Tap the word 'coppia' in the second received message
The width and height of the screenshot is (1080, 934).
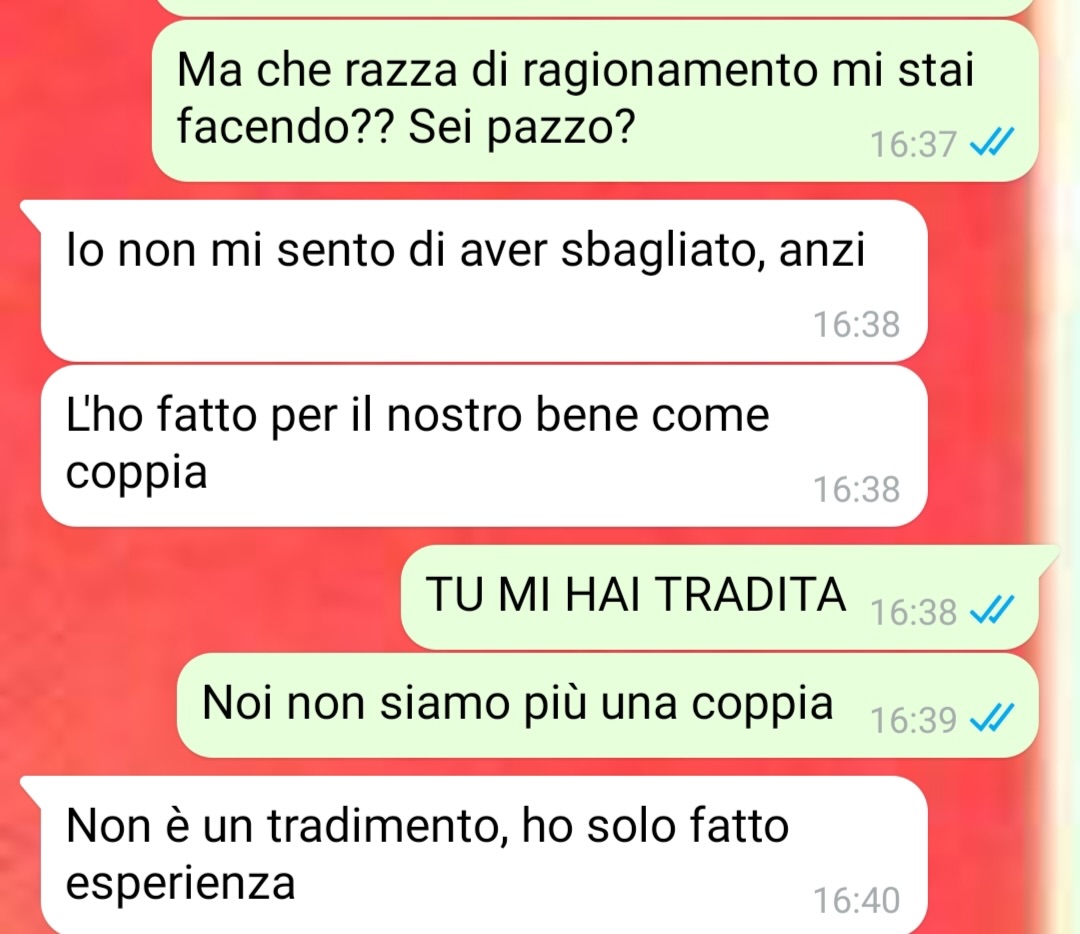point(136,475)
